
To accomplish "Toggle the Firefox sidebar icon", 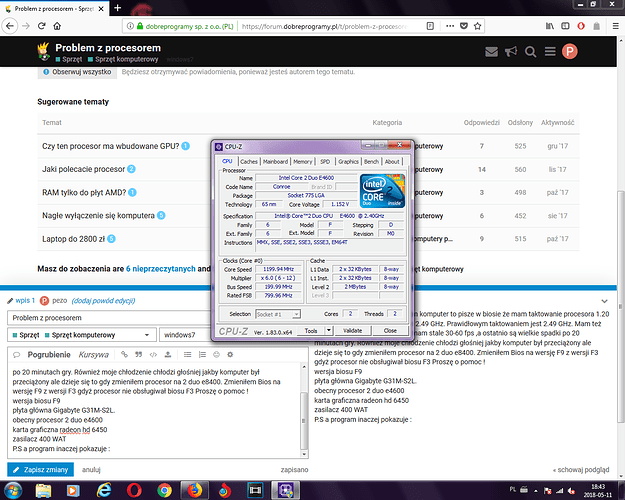I will coord(565,26).
